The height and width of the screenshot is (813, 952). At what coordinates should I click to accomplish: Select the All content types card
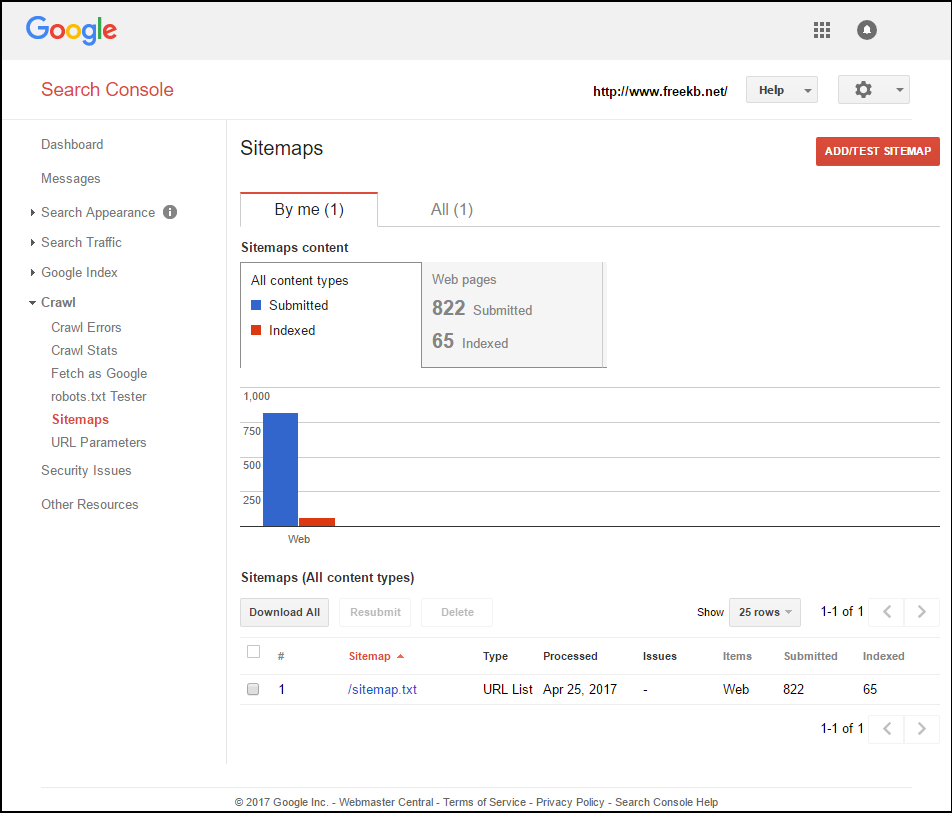click(x=331, y=315)
